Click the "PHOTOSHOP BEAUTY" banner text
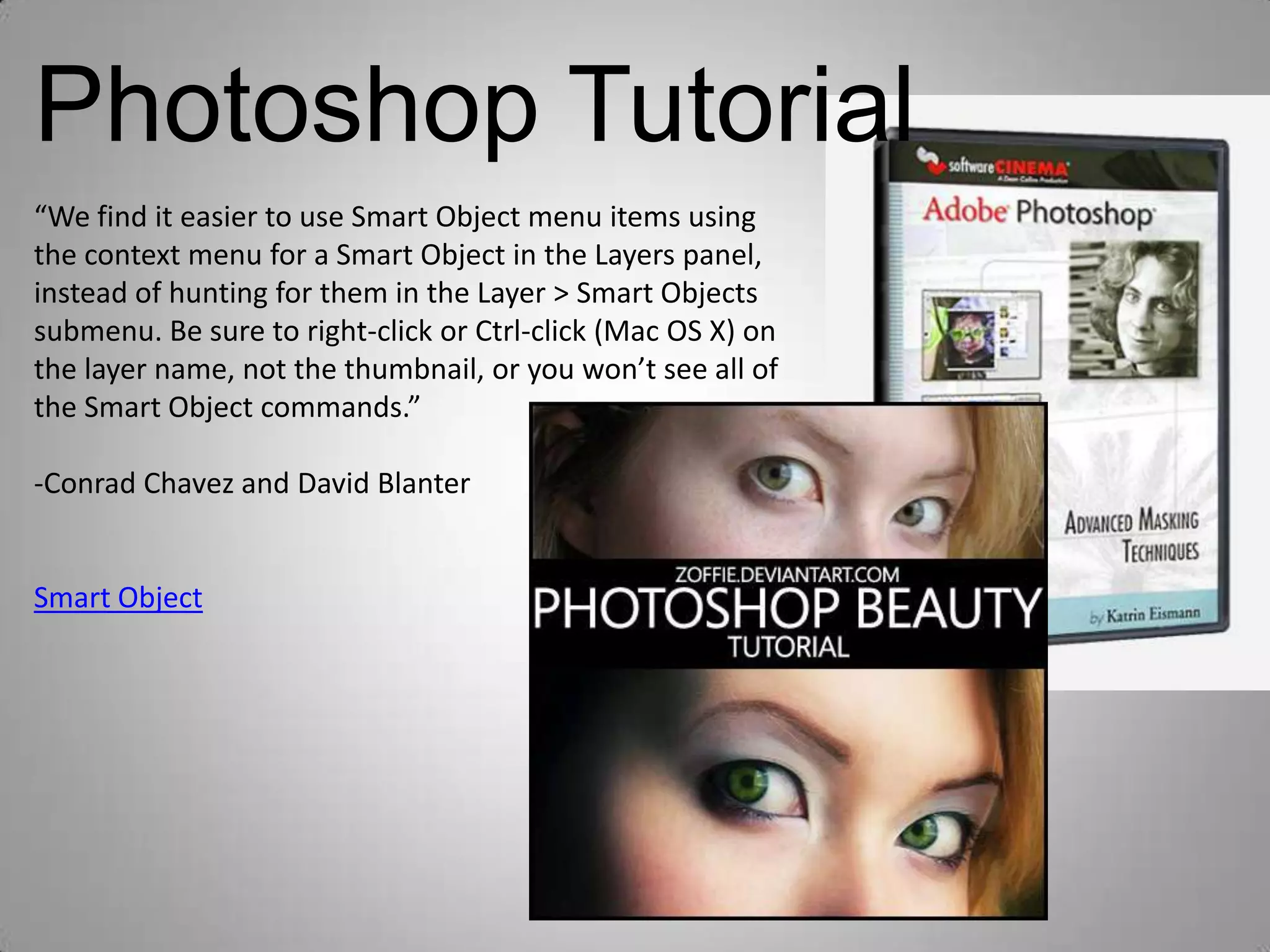 (787, 609)
